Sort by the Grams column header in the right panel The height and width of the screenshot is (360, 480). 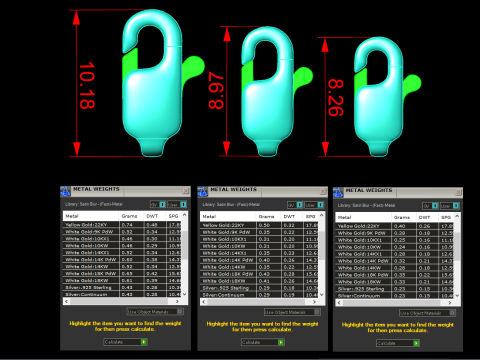(x=404, y=217)
